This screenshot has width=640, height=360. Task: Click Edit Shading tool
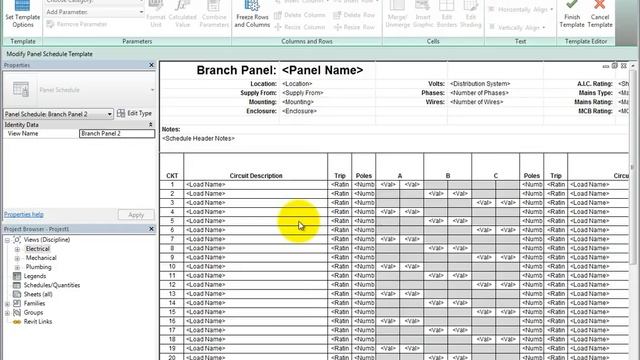(x=471, y=14)
